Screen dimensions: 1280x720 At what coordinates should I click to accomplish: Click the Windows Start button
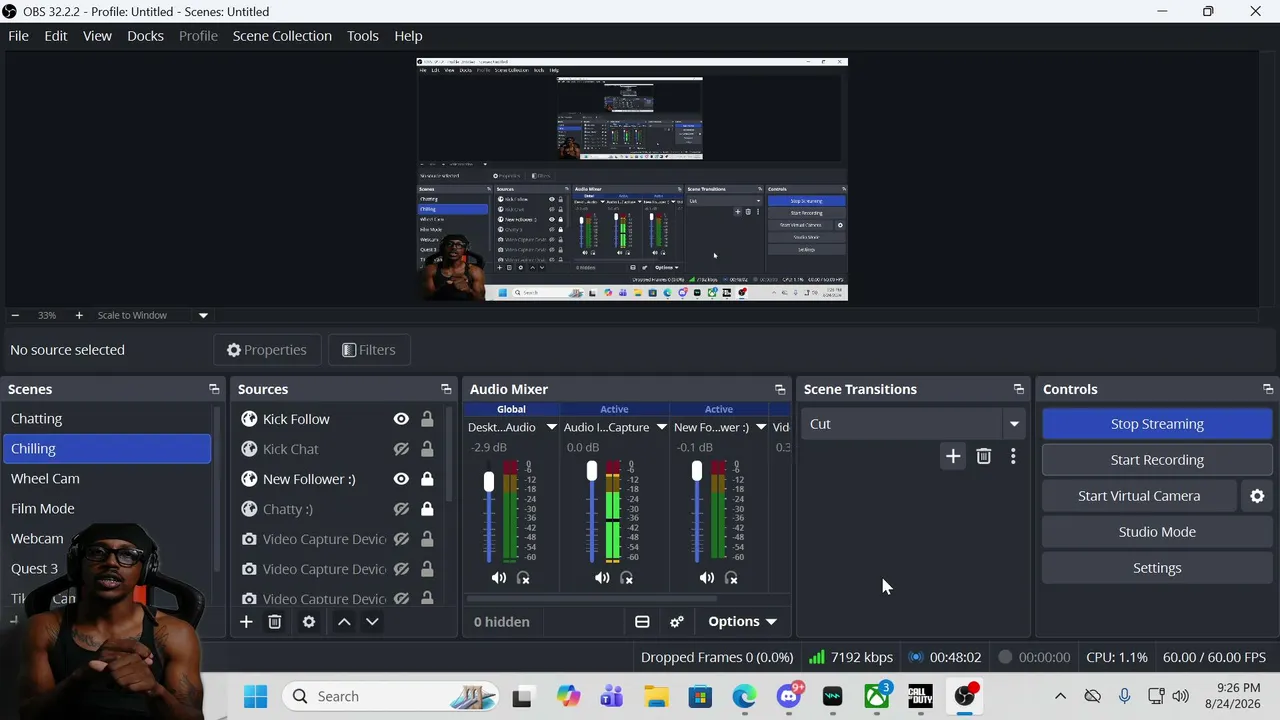click(x=256, y=696)
